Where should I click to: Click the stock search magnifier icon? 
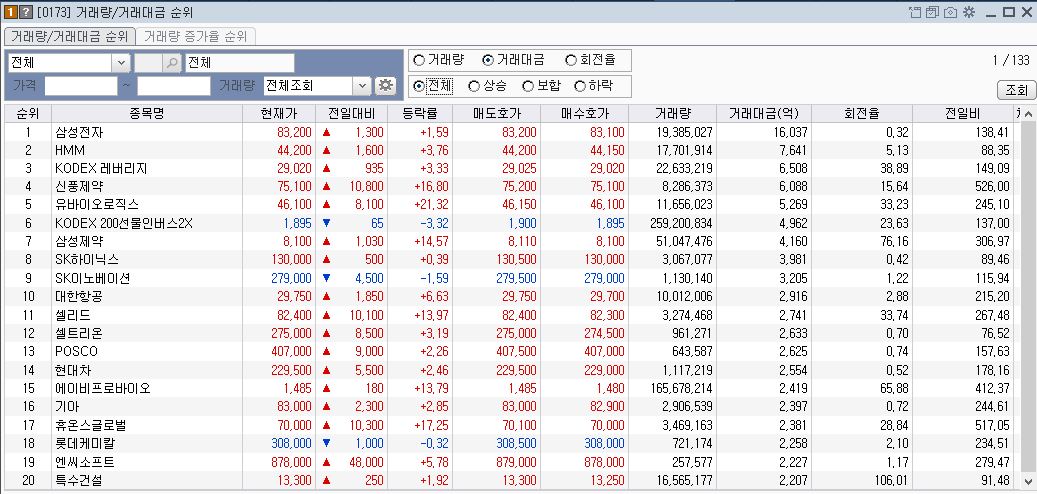coord(172,63)
